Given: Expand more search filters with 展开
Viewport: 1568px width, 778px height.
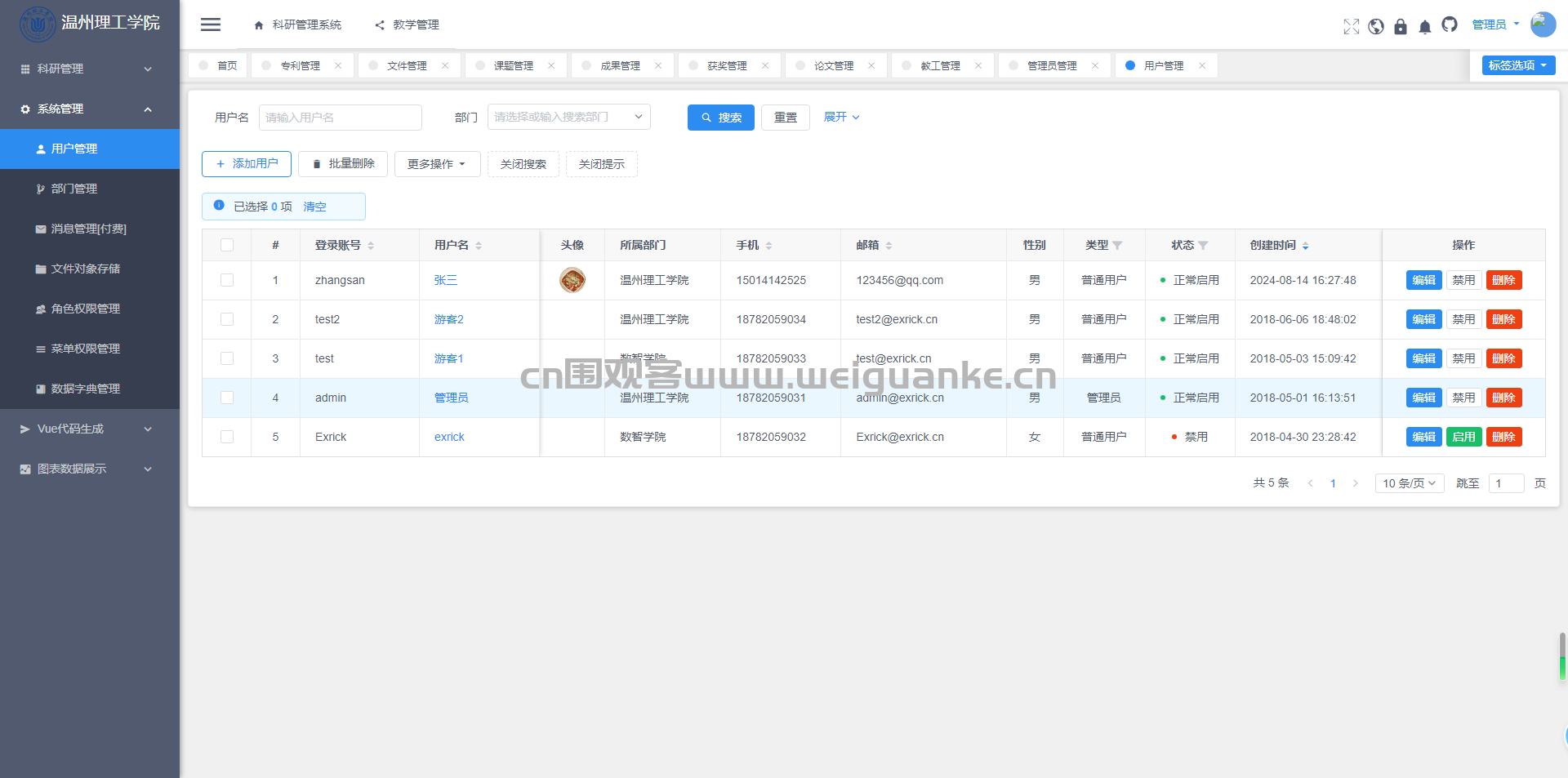Looking at the screenshot, I should click(841, 117).
